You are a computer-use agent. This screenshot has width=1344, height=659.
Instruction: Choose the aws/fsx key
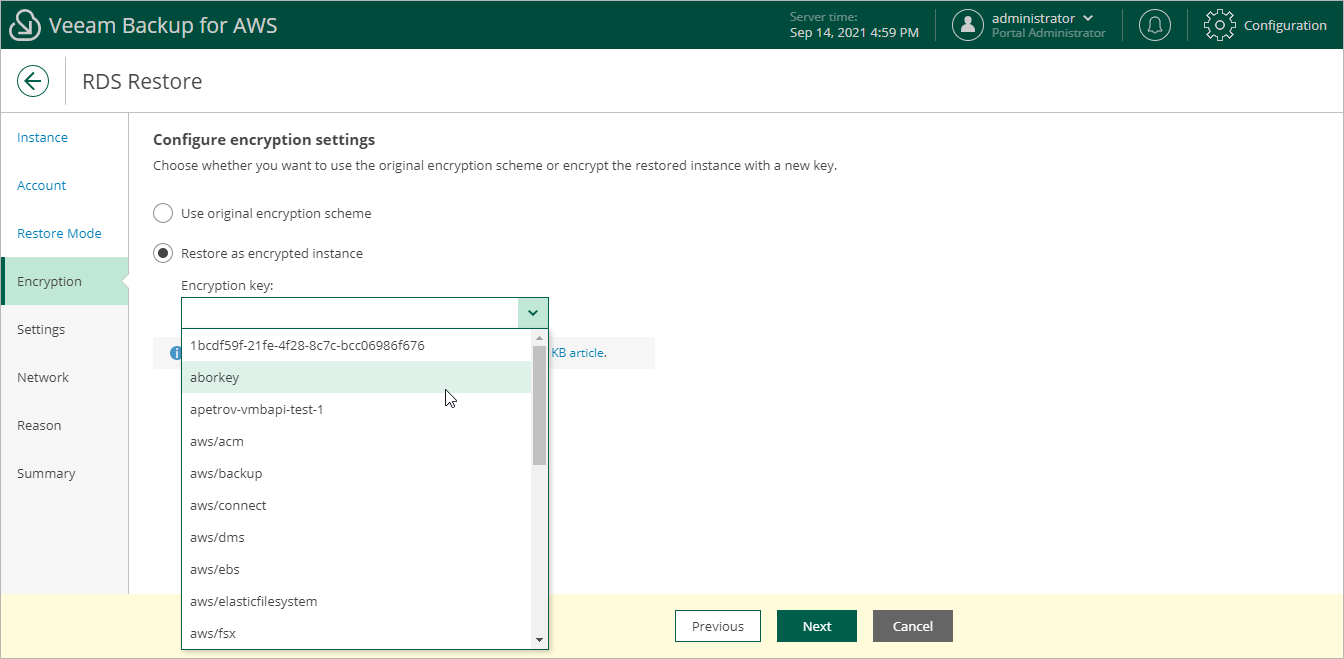(x=356, y=633)
